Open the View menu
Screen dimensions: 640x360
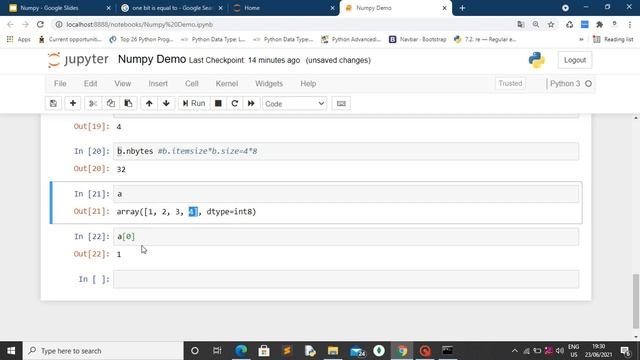pos(122,84)
